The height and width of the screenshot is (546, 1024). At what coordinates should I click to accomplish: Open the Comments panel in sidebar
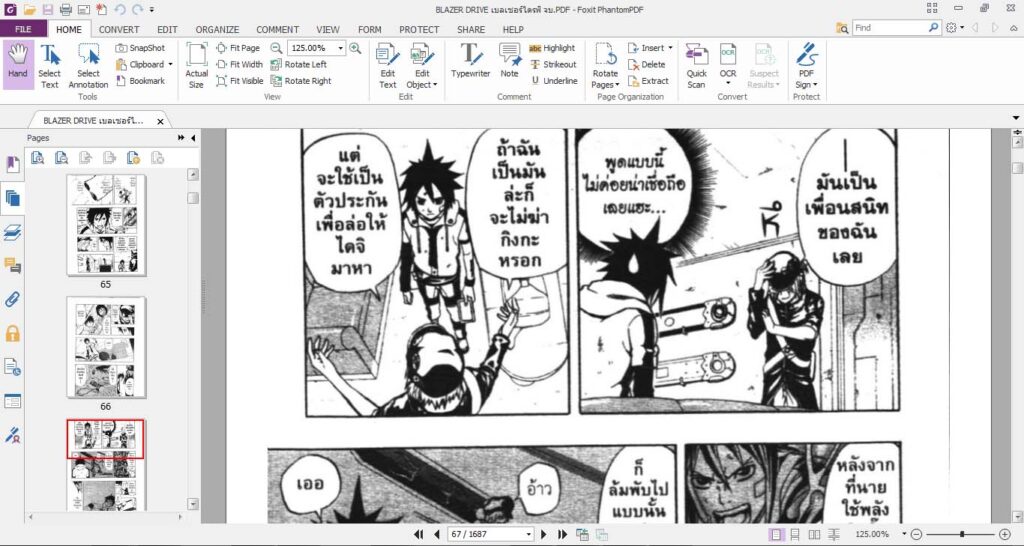pyautogui.click(x=12, y=266)
